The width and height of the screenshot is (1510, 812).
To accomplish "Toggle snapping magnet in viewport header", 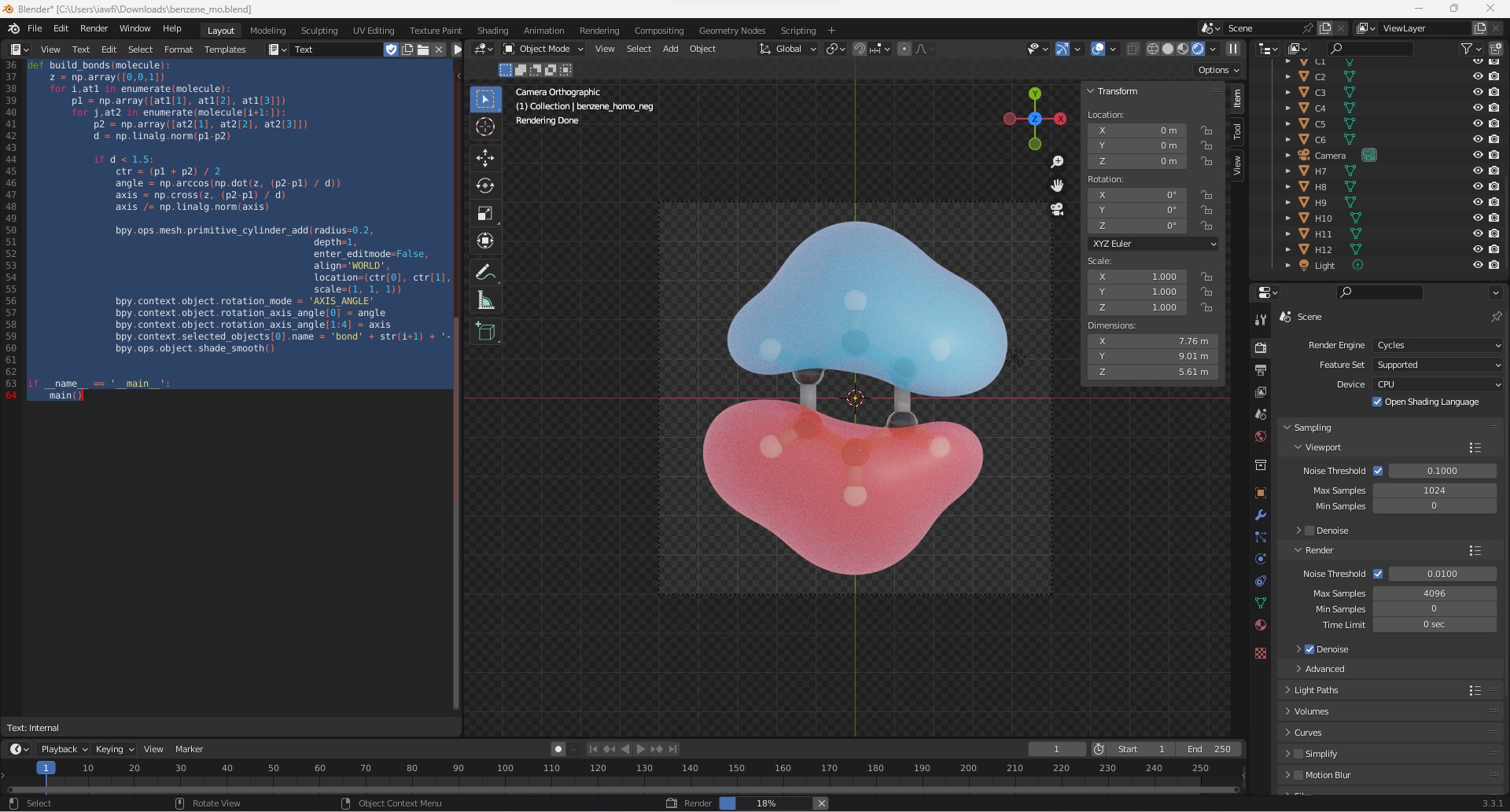I will 860,49.
